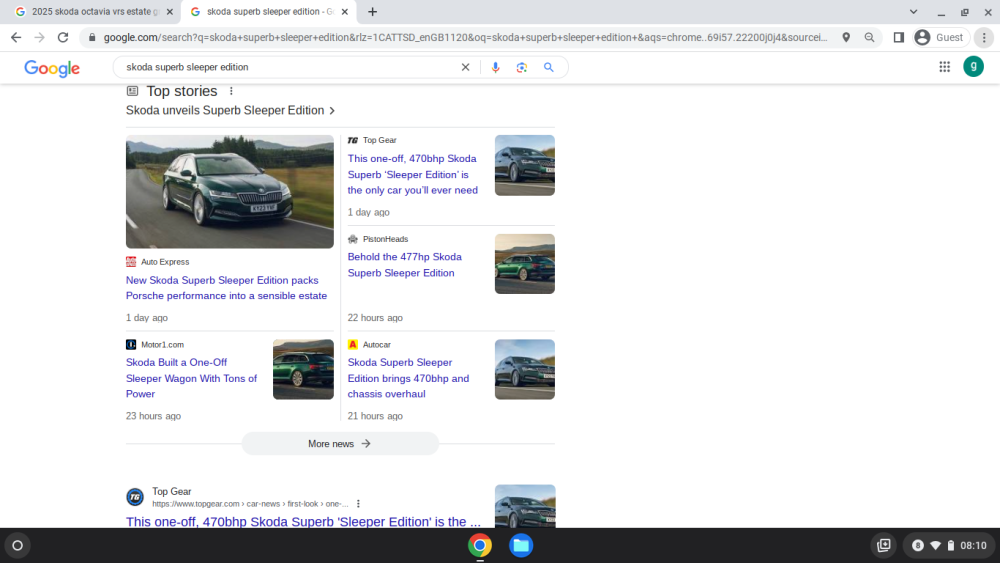Clear the search query with the X
Image resolution: width=1000 pixels, height=563 pixels.
pyautogui.click(x=466, y=67)
